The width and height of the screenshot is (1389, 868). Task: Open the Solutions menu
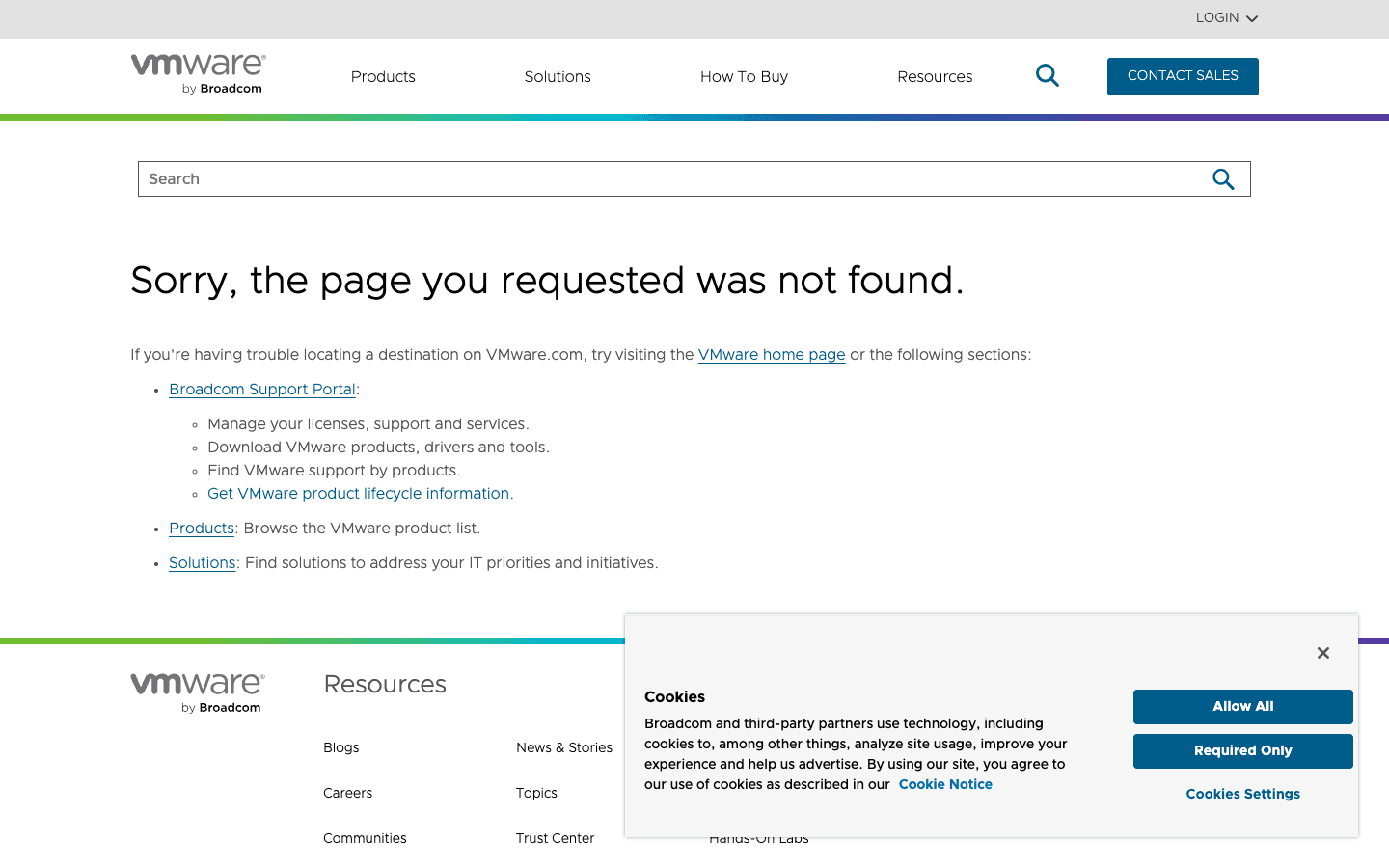point(558,77)
